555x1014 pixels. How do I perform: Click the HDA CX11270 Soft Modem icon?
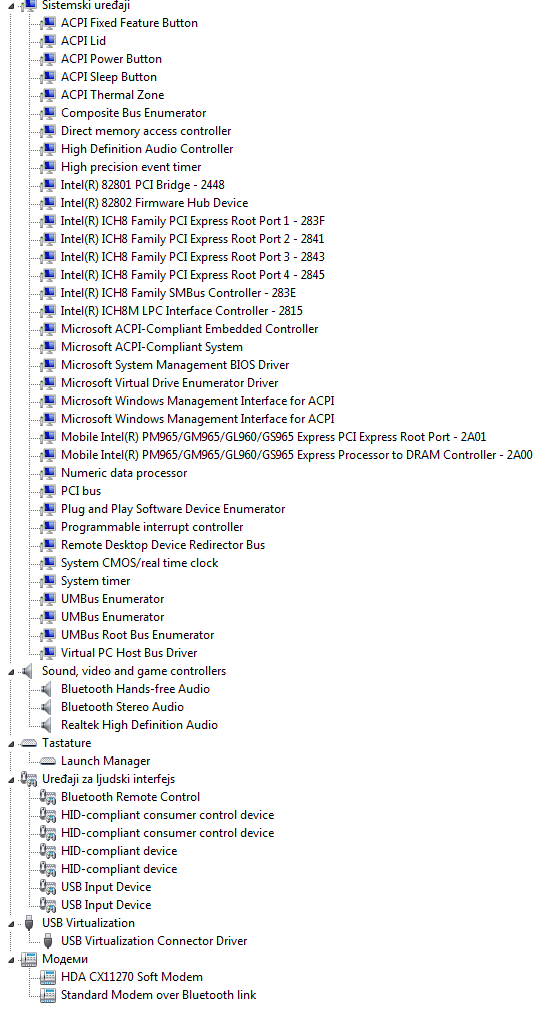pos(48,977)
